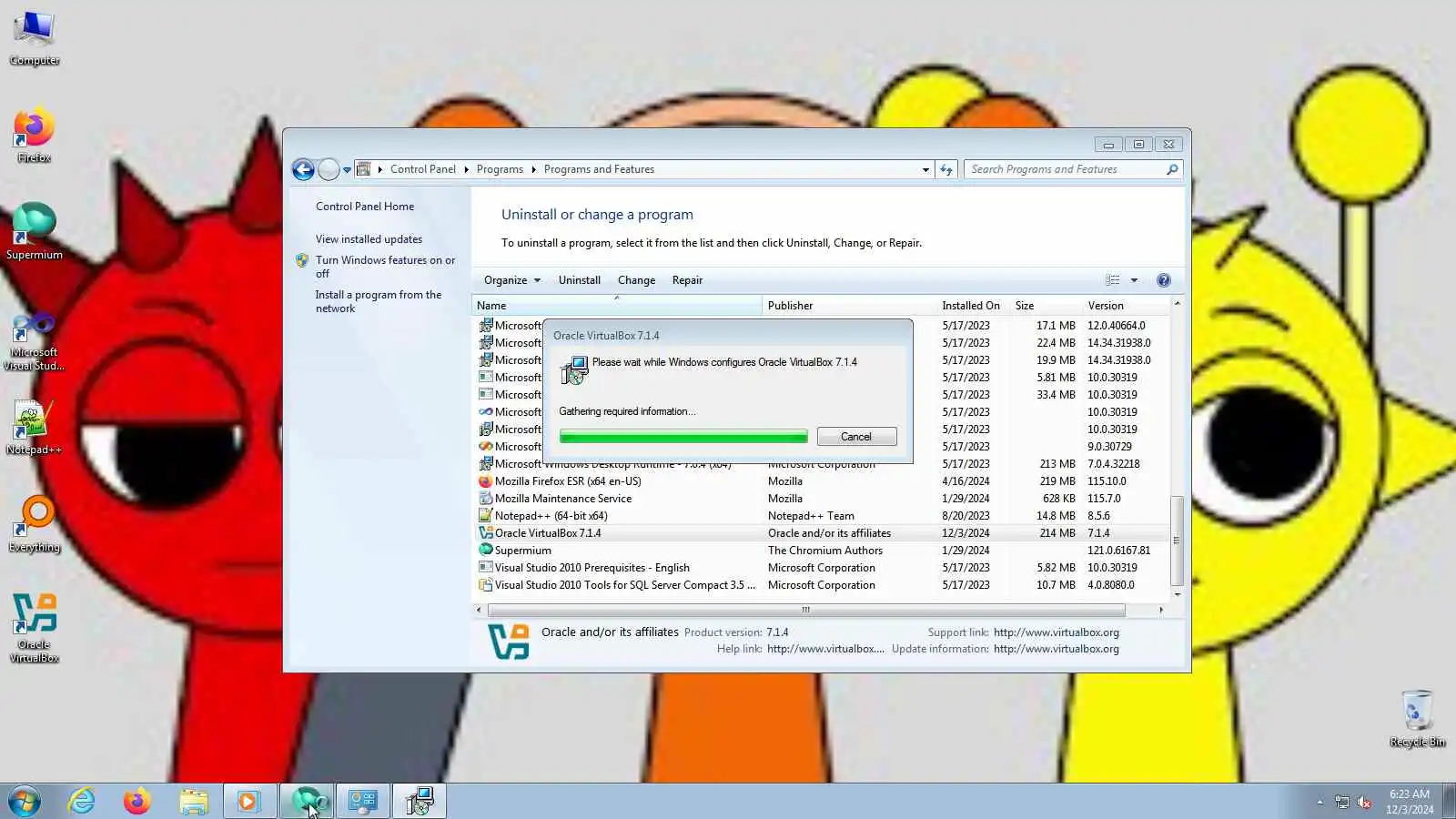Click the Change your view icon

pos(1112,280)
